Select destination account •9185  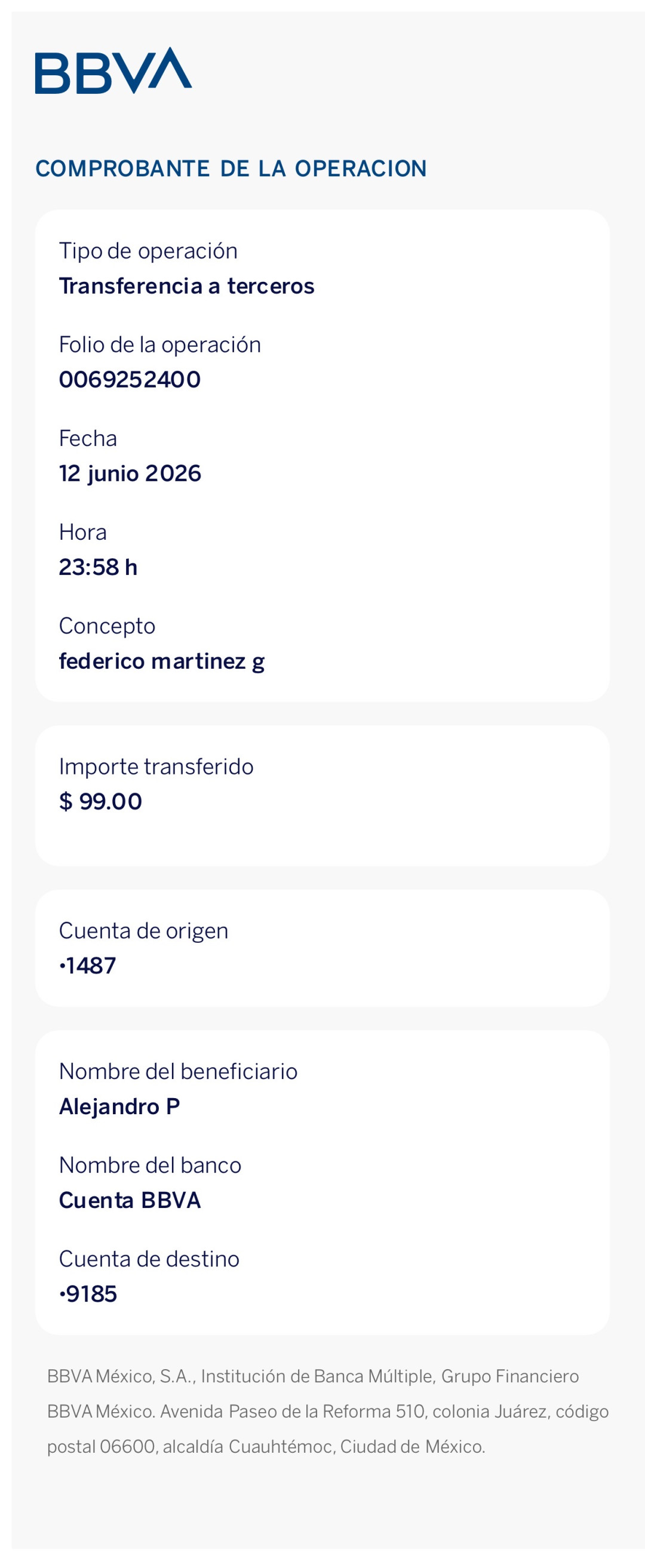point(88,1294)
